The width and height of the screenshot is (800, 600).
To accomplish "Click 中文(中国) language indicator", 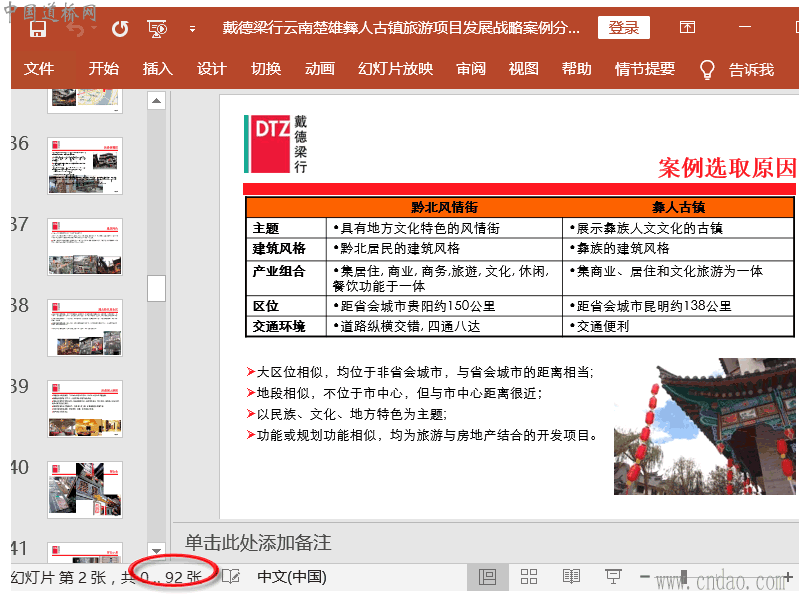I will pyautogui.click(x=292, y=577).
